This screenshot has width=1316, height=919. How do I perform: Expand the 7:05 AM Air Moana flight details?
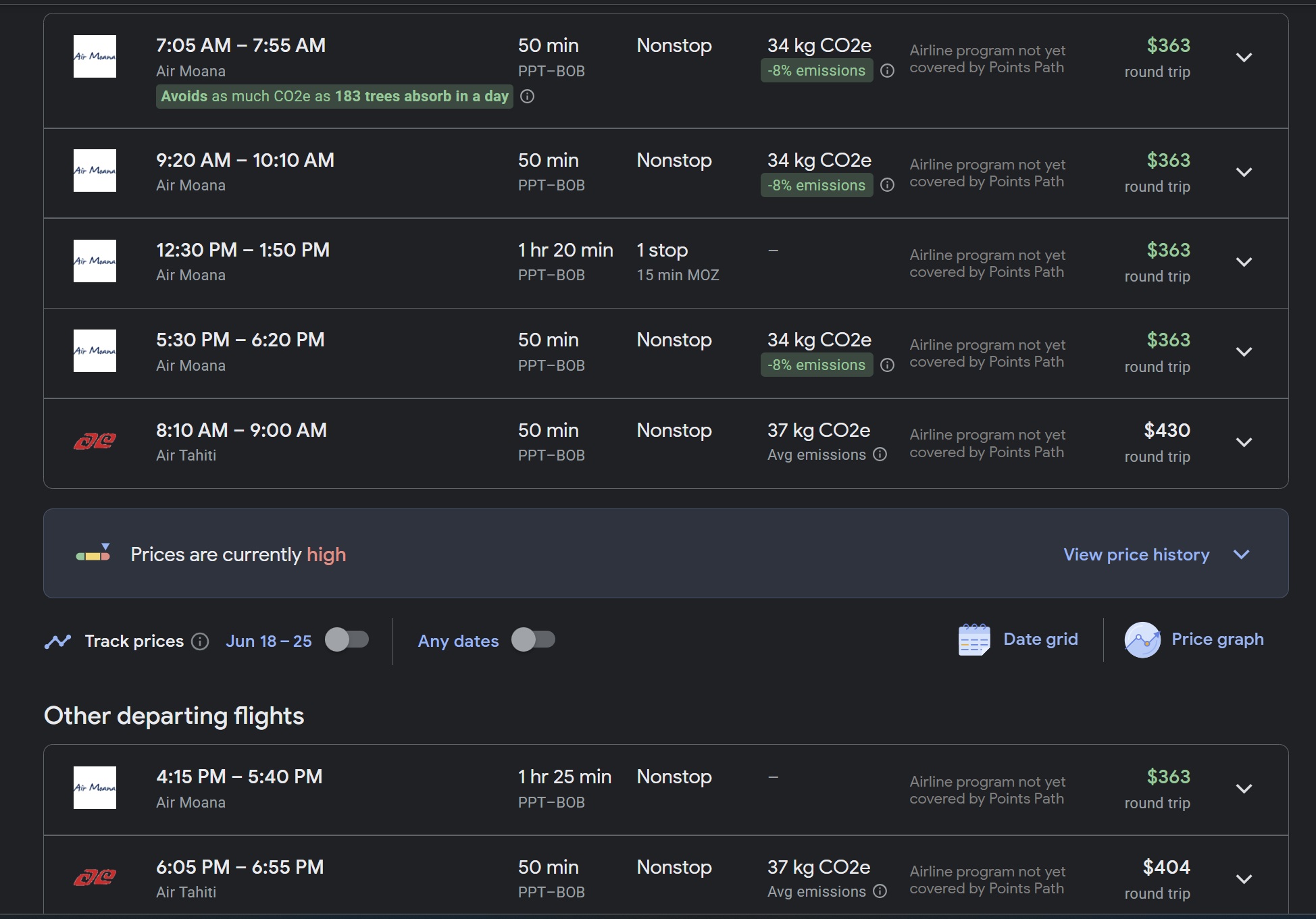(x=1244, y=57)
